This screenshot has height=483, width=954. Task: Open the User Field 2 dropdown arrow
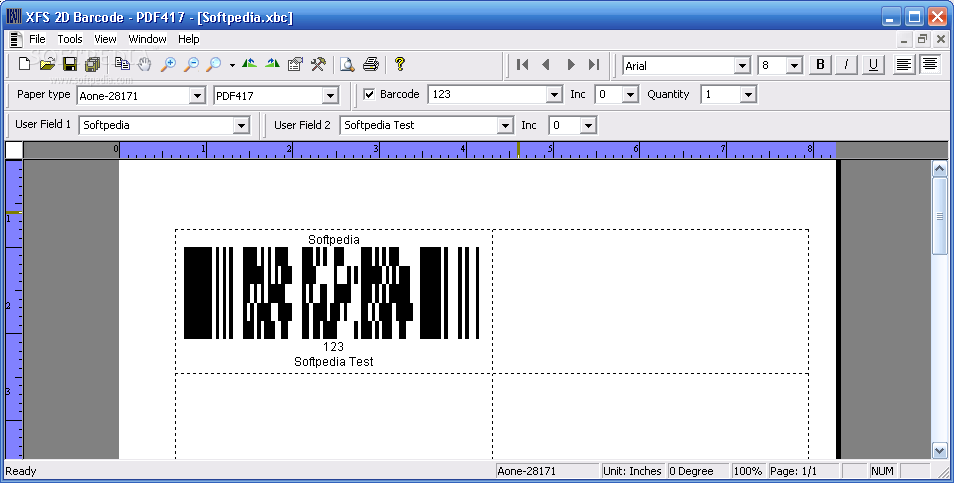coord(505,125)
